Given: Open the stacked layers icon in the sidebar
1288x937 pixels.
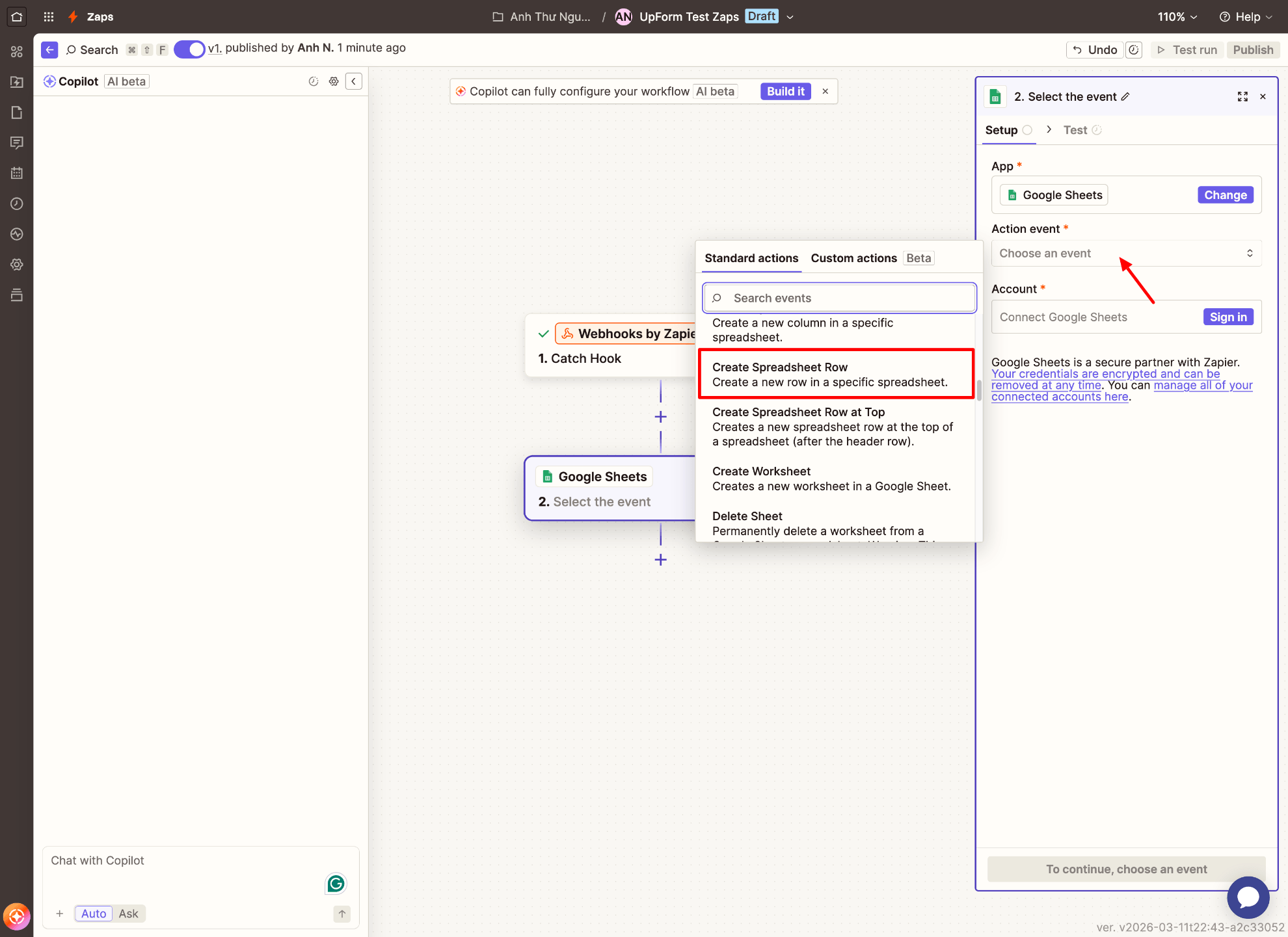Looking at the screenshot, I should [x=17, y=295].
